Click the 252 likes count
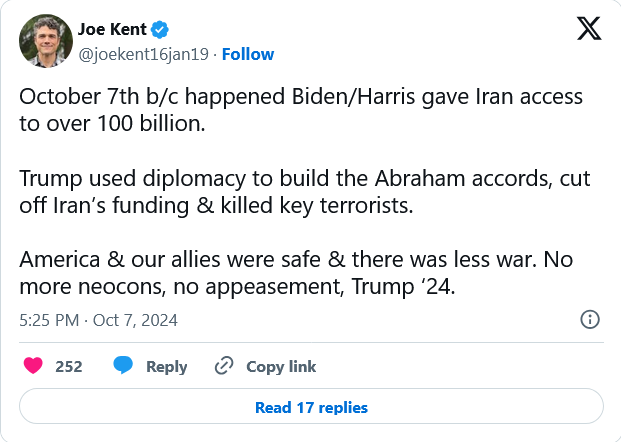 [69, 367]
